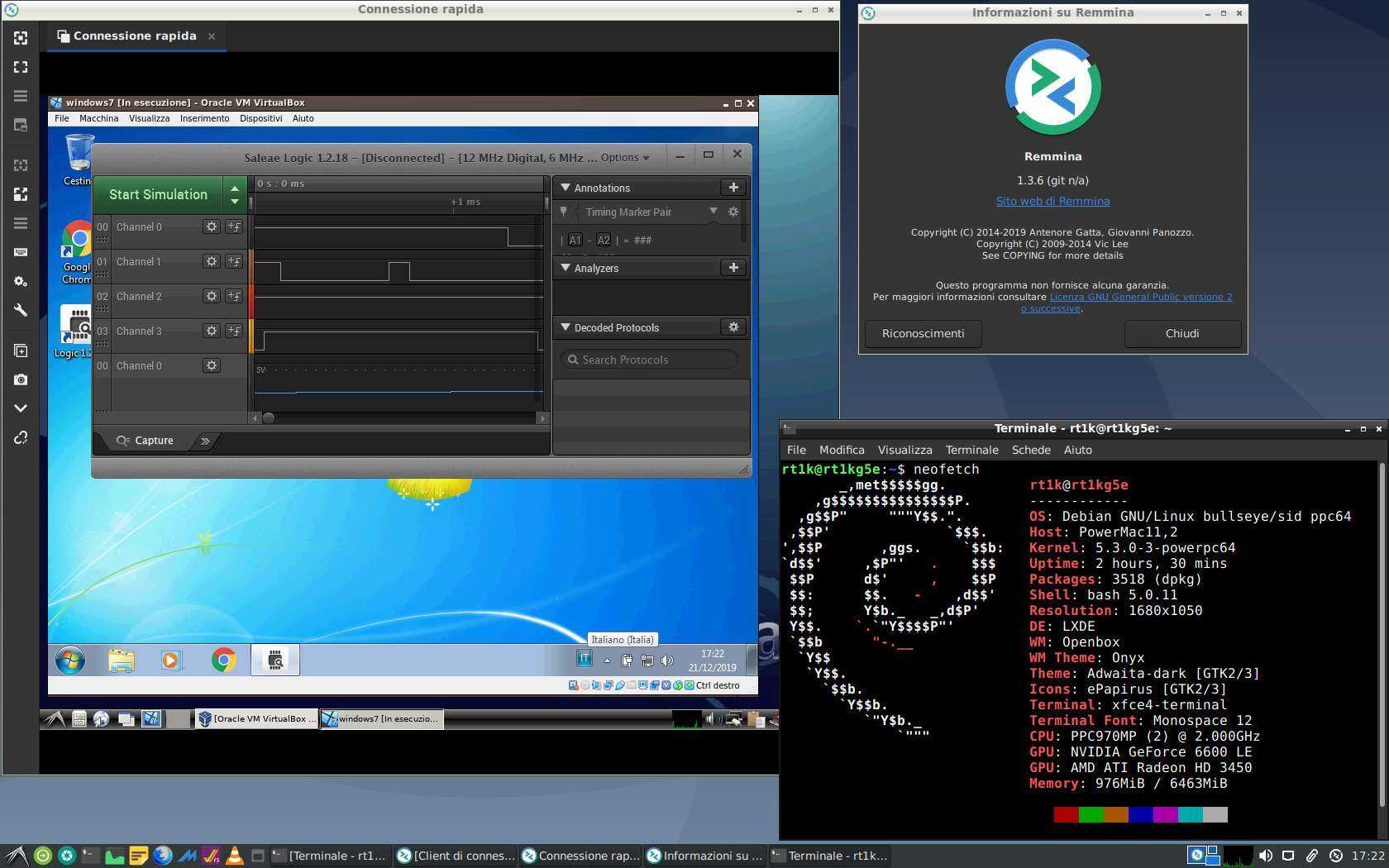The width and height of the screenshot is (1389, 868).
Task: Open VLC from the bottom panel
Action: tap(235, 856)
